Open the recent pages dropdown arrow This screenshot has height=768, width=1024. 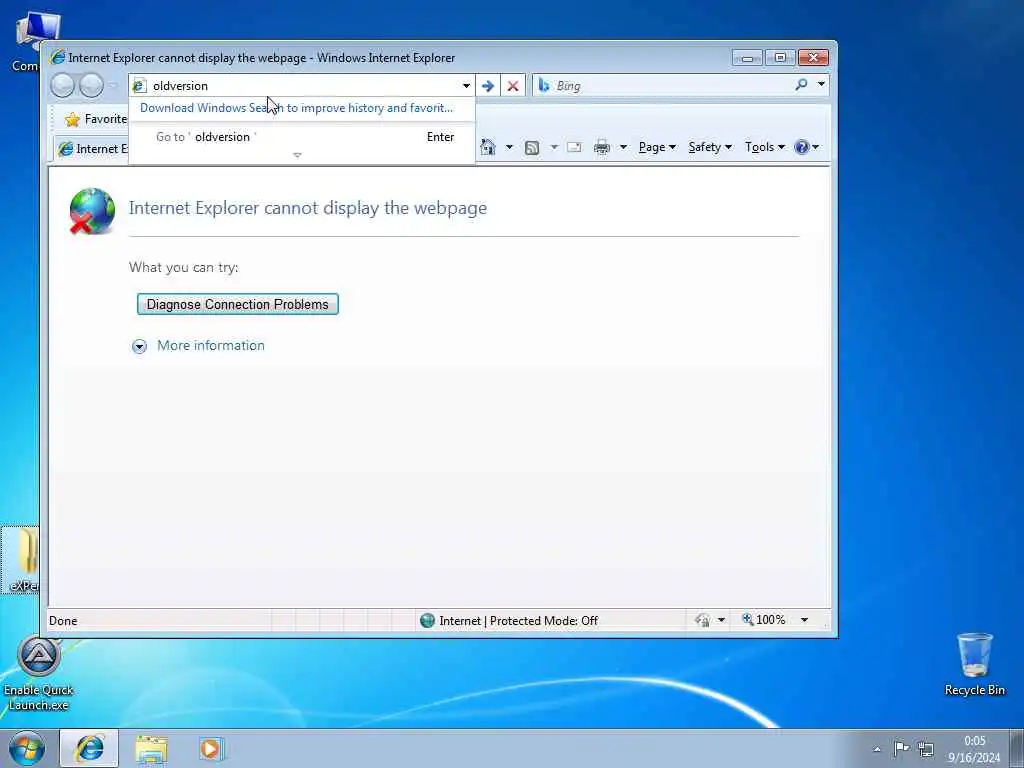[x=112, y=85]
